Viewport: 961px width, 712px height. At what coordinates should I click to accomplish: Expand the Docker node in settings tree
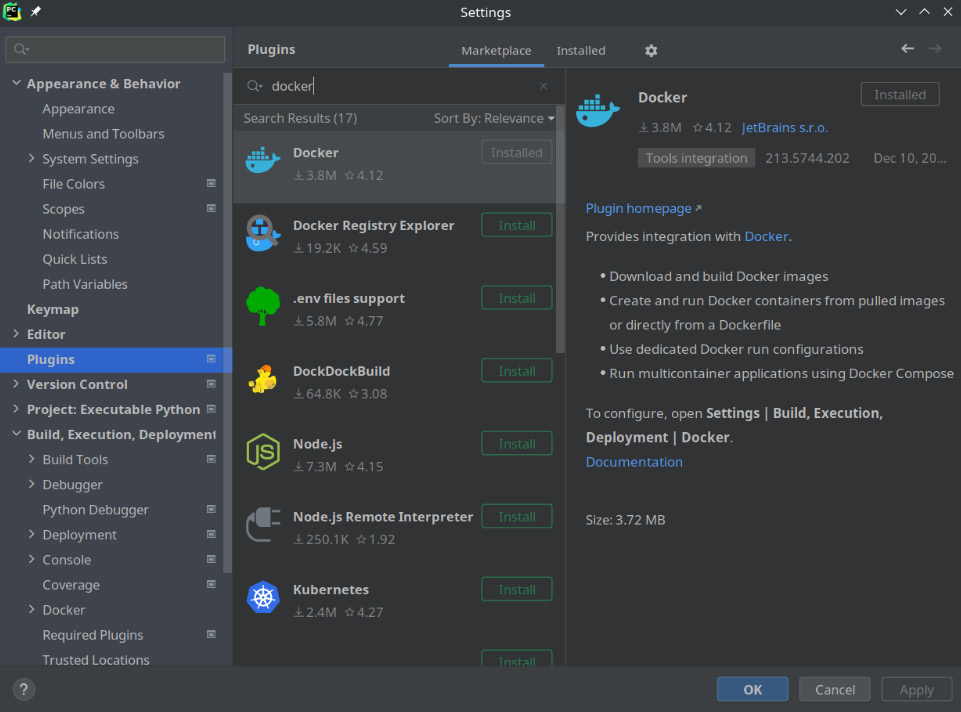pos(31,610)
